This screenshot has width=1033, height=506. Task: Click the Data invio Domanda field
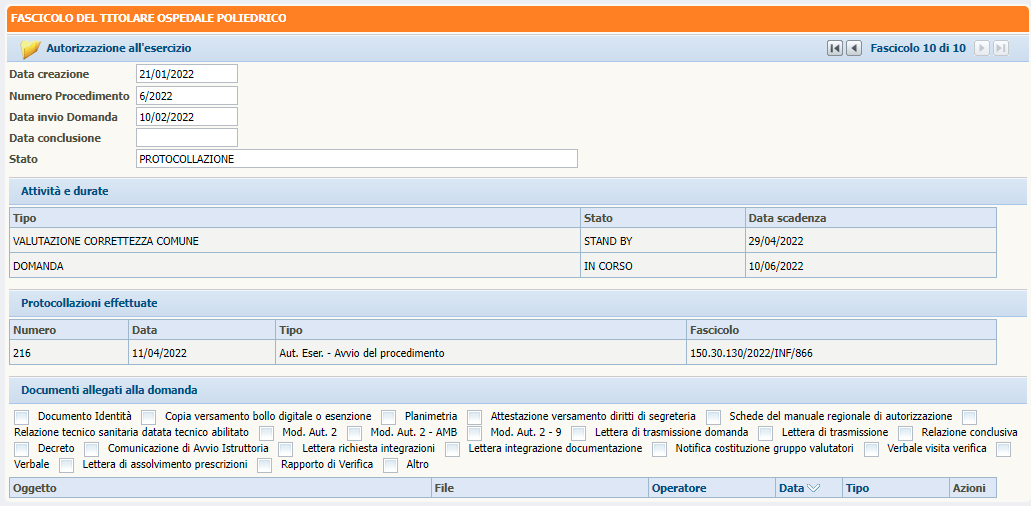(186, 117)
